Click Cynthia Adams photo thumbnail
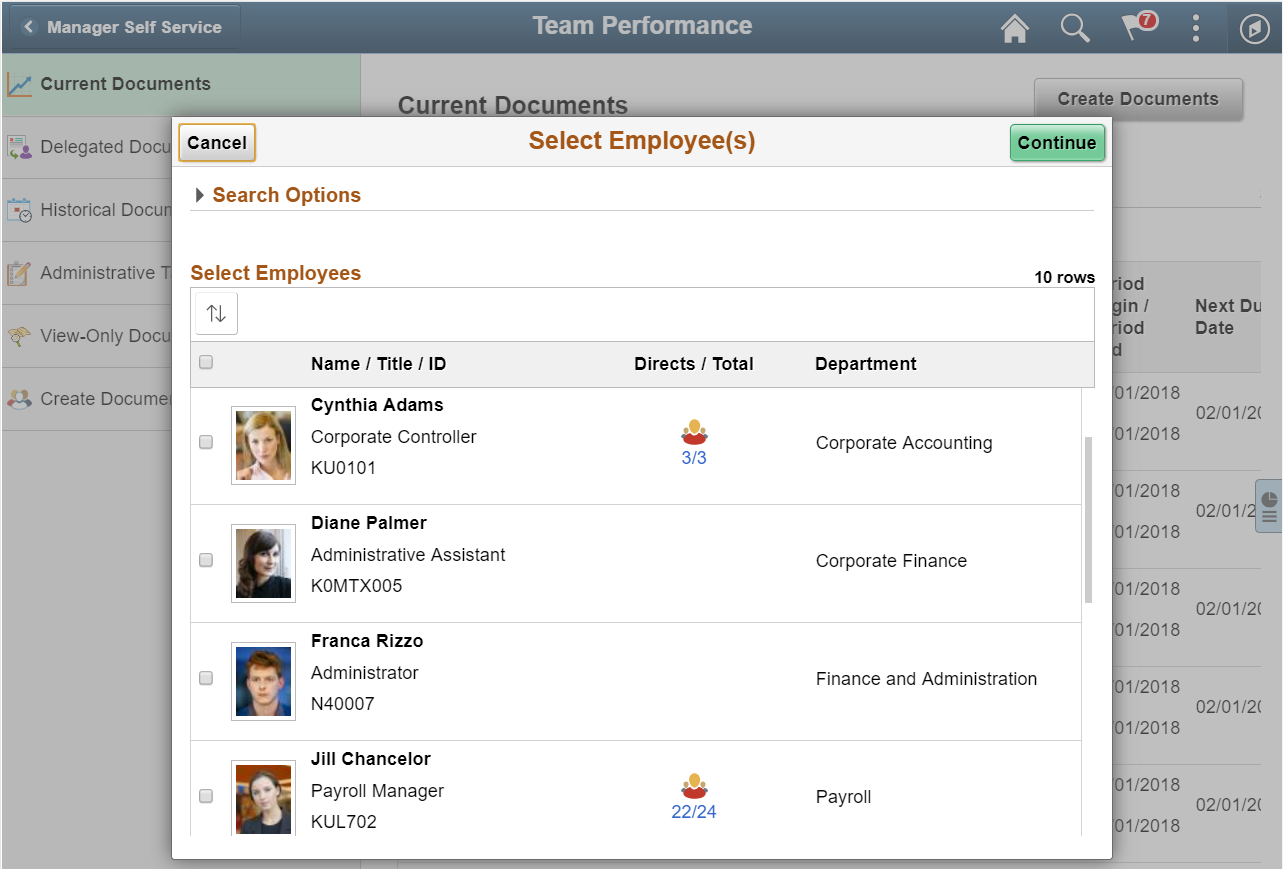 coord(263,445)
